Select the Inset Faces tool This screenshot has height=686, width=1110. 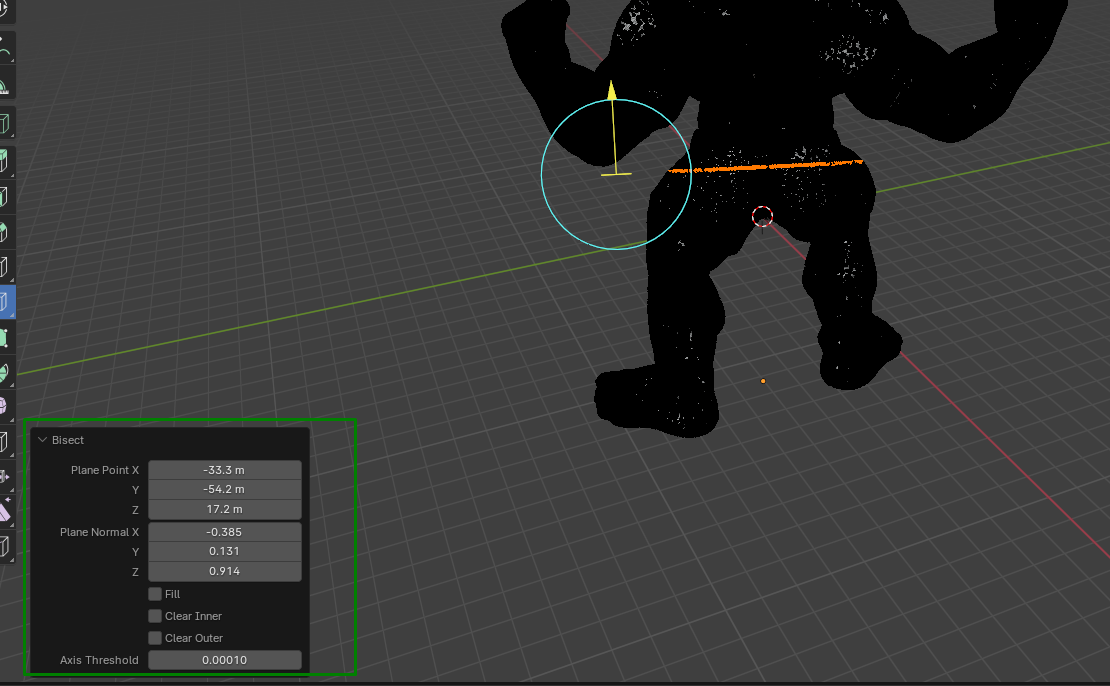[4, 196]
